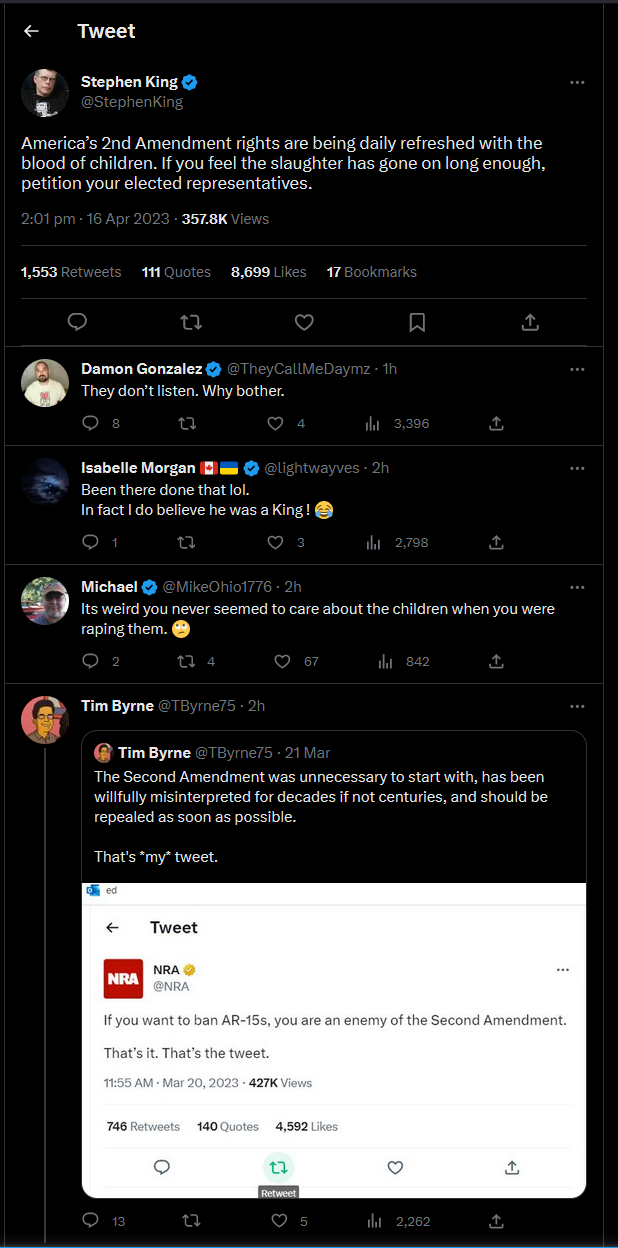This screenshot has height=1248, width=618.
Task: Like Michael's reply with the heart icon
Action: pyautogui.click(x=281, y=661)
